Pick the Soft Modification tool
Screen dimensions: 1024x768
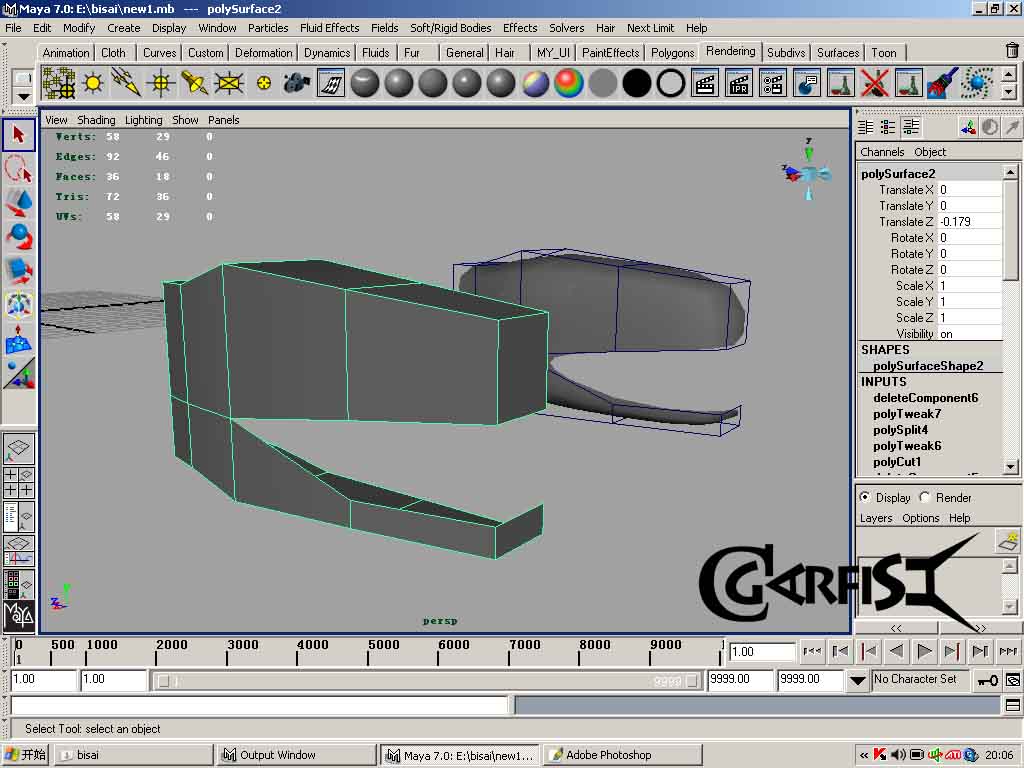[x=18, y=339]
